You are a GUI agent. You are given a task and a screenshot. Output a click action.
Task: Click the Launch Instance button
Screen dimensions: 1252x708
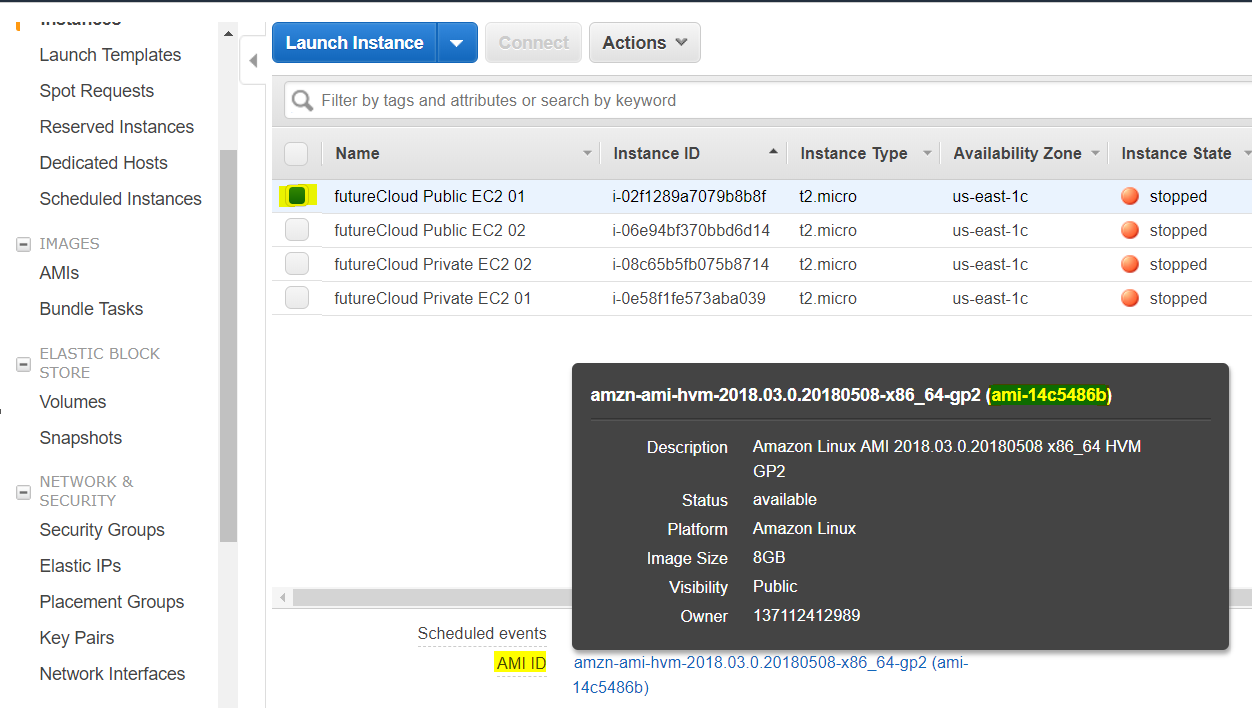(355, 43)
